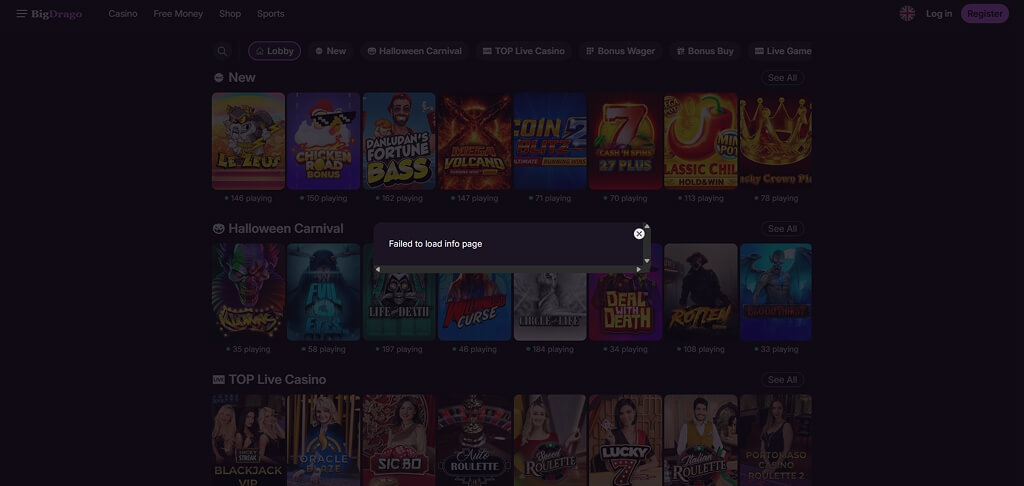Click the dialog's horizontal scrollbar track
Screen dimensions: 1024x486
pos(508,269)
